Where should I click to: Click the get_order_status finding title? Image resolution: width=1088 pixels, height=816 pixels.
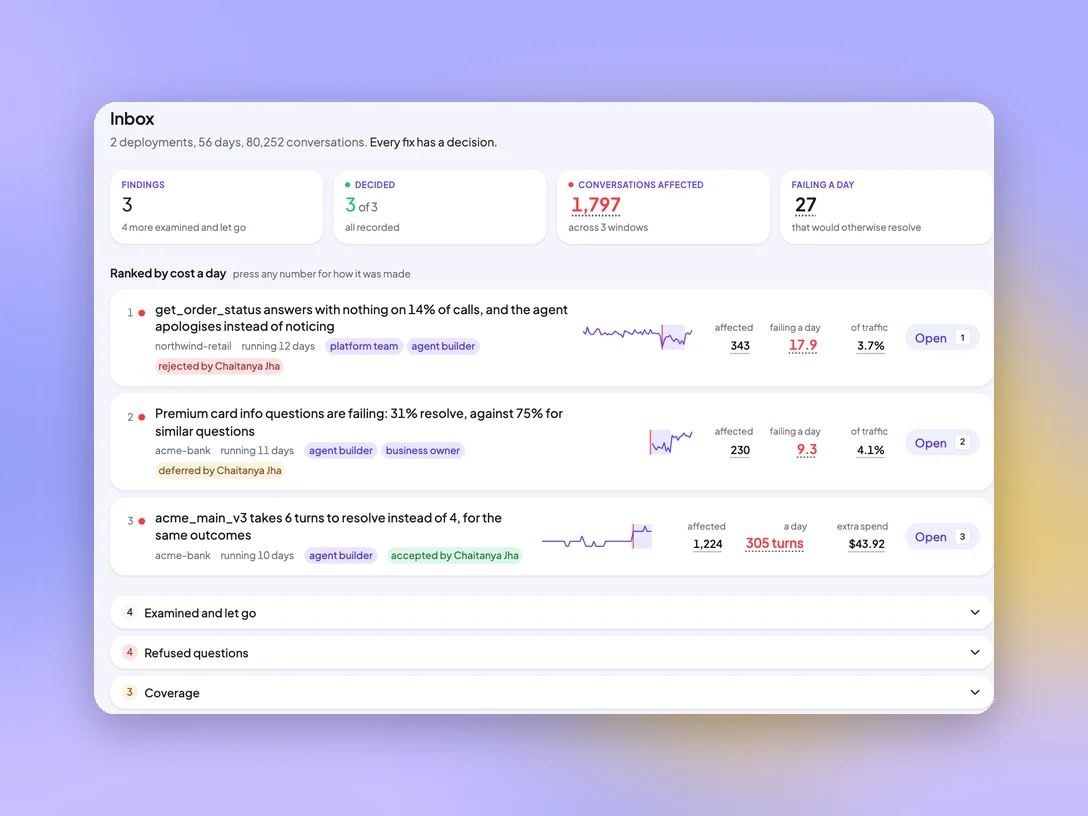click(x=361, y=318)
